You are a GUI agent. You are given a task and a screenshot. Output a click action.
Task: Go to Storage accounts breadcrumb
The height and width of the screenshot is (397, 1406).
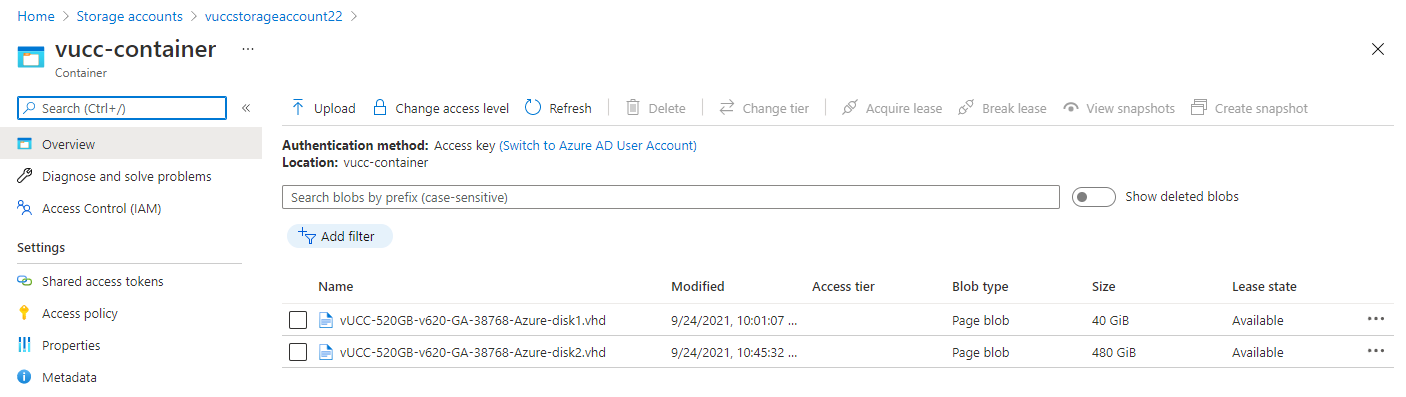coord(130,16)
